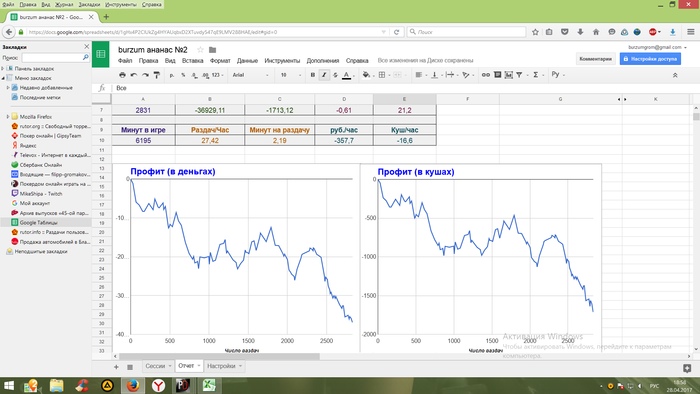Open the text color picker
Image resolution: width=700 pixels, height=394 pixels.
[347, 75]
